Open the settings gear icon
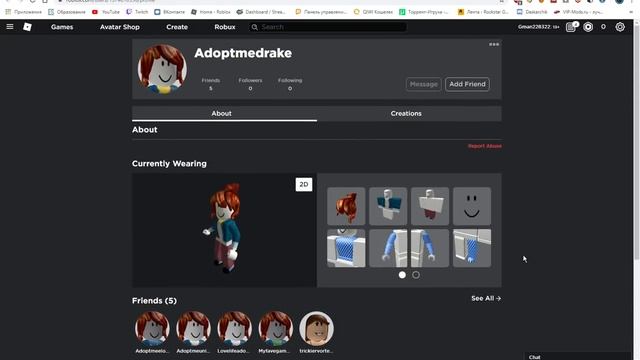The width and height of the screenshot is (640, 360). pos(620,27)
